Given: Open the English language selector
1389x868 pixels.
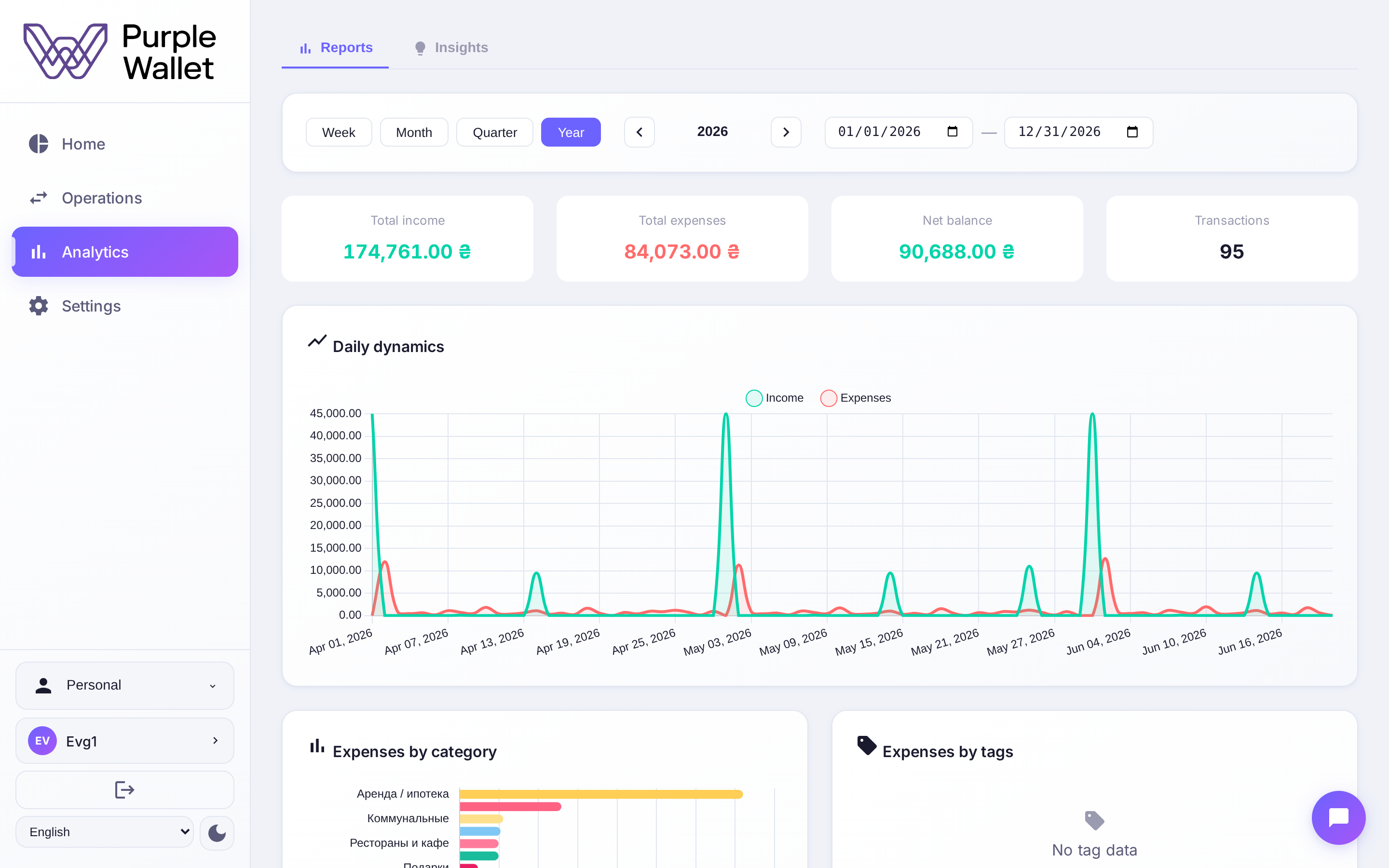Looking at the screenshot, I should pos(105,832).
